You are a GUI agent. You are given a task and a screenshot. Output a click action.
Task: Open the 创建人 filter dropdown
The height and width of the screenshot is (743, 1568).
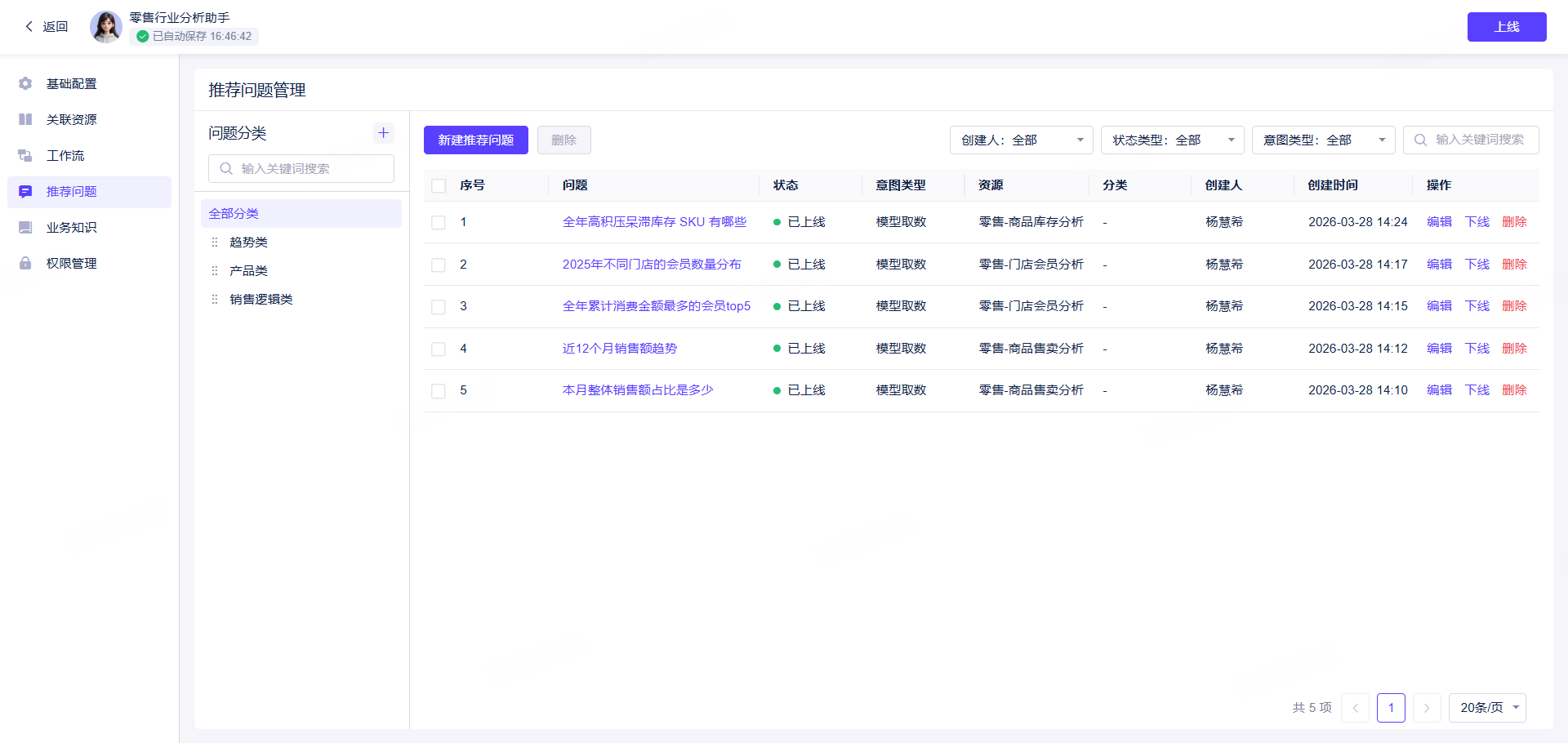1021,140
